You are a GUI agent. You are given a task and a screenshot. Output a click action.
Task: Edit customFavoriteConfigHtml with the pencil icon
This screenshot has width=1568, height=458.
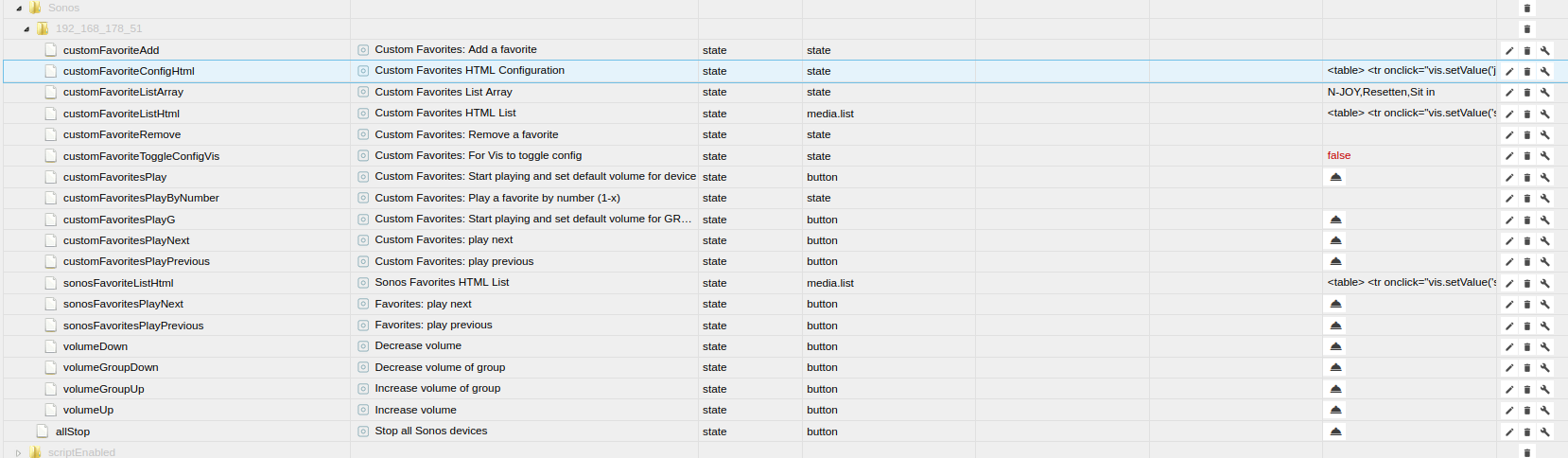[1509, 71]
